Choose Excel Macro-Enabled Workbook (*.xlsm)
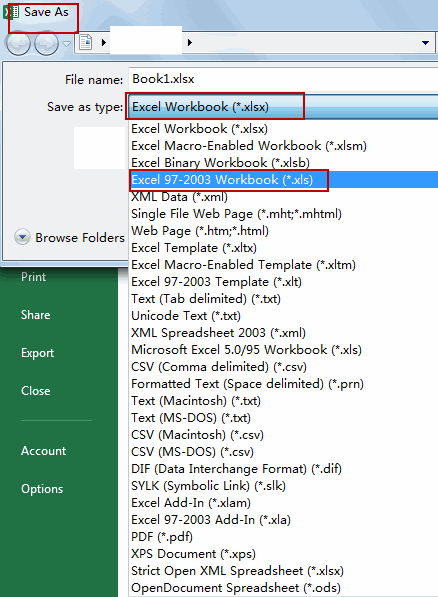This screenshot has height=597, width=438. click(284, 146)
